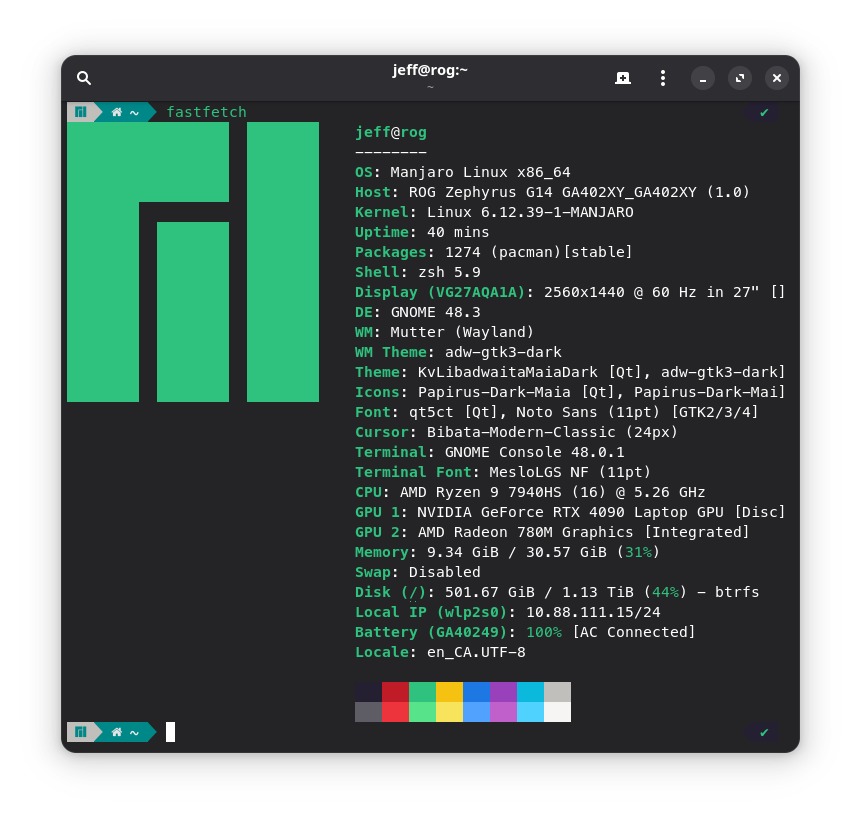Click the green checkmark on the bottom prompt line

[x=764, y=732]
